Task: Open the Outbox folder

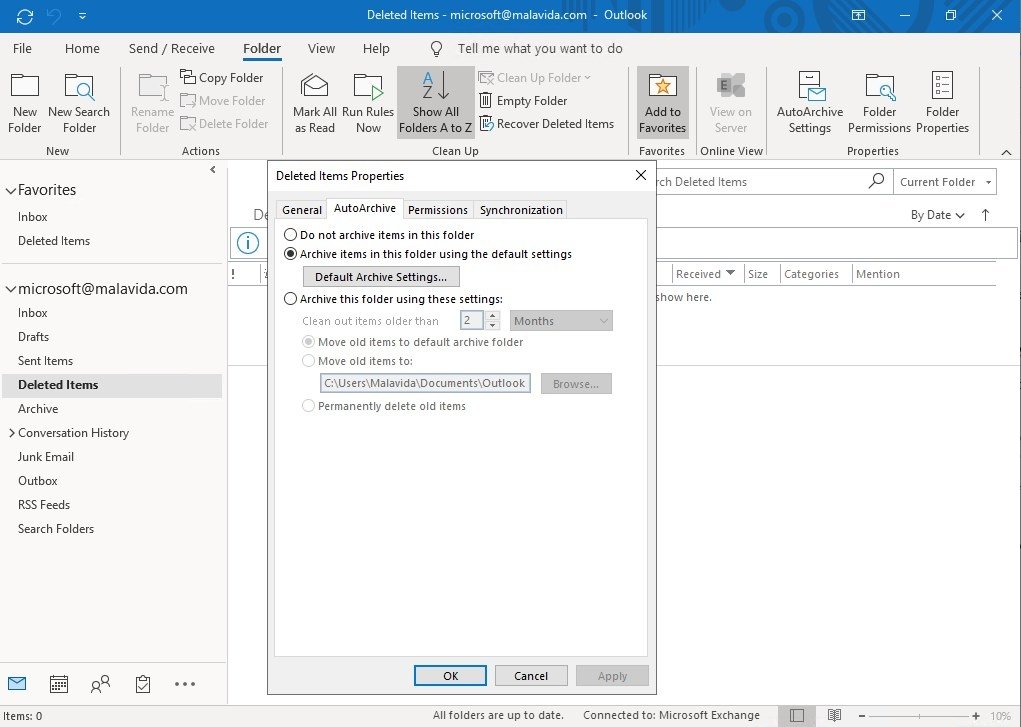Action: (x=38, y=481)
